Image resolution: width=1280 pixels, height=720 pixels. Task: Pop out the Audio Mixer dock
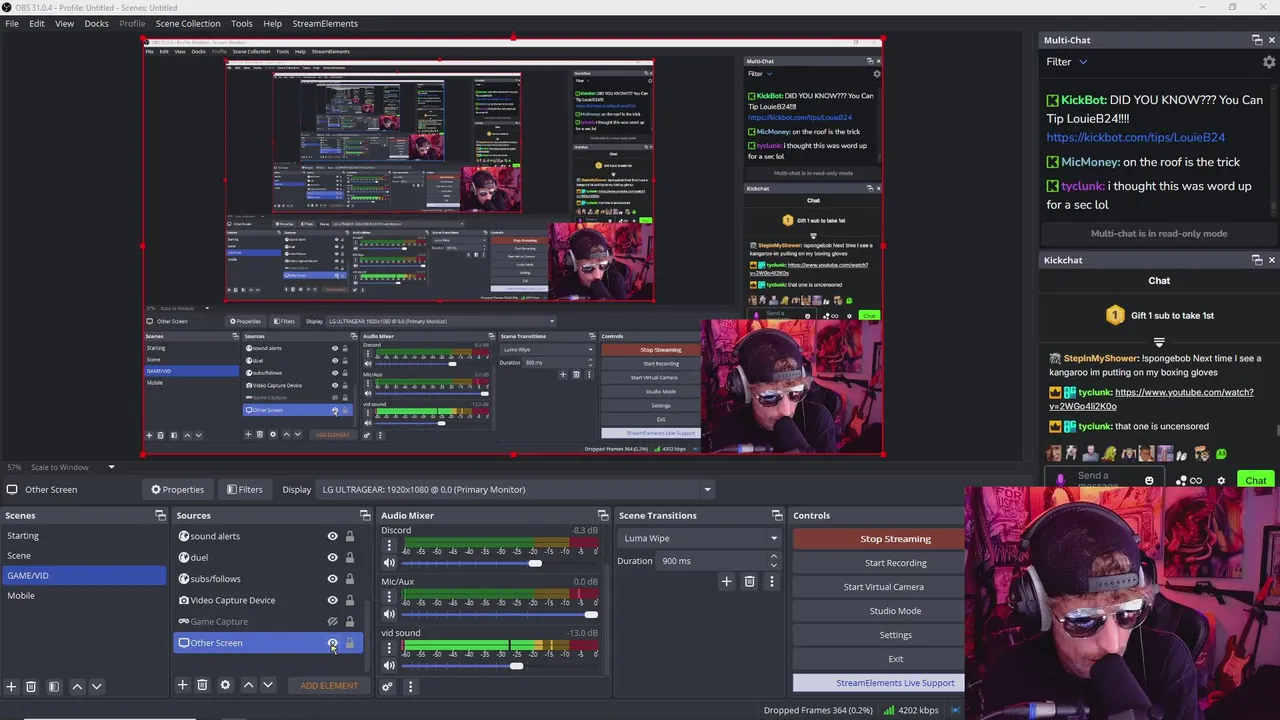pyautogui.click(x=602, y=515)
